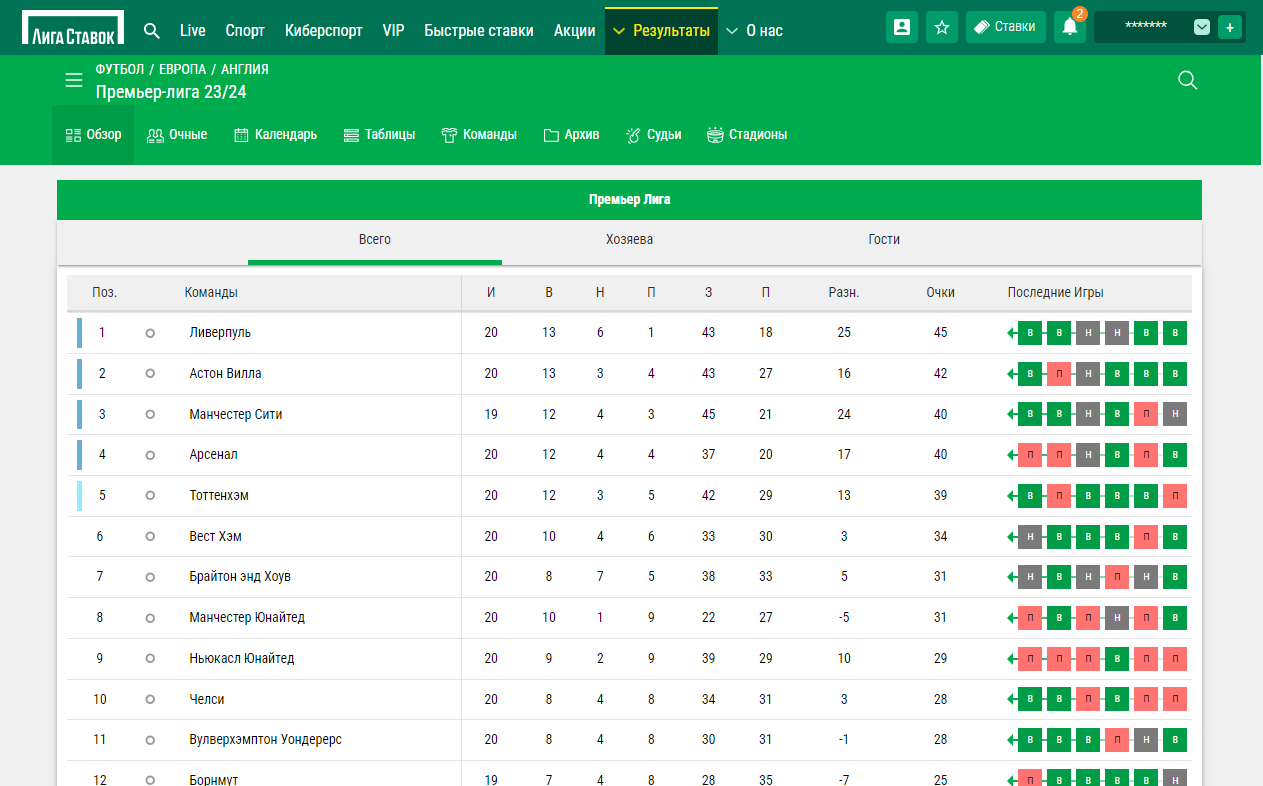Click the Команды column header

211,293
